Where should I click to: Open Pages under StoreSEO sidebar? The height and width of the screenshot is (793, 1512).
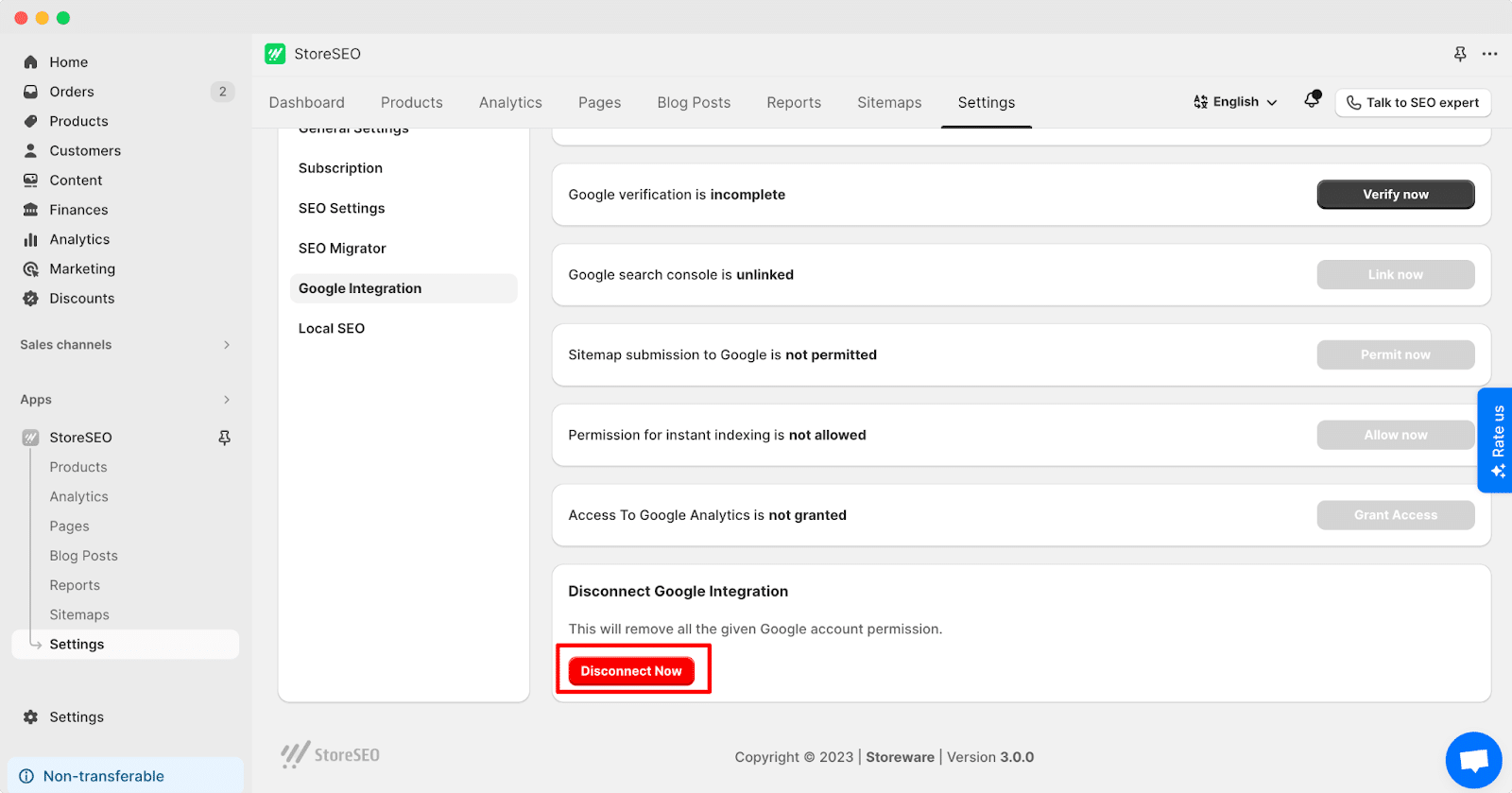tap(69, 526)
